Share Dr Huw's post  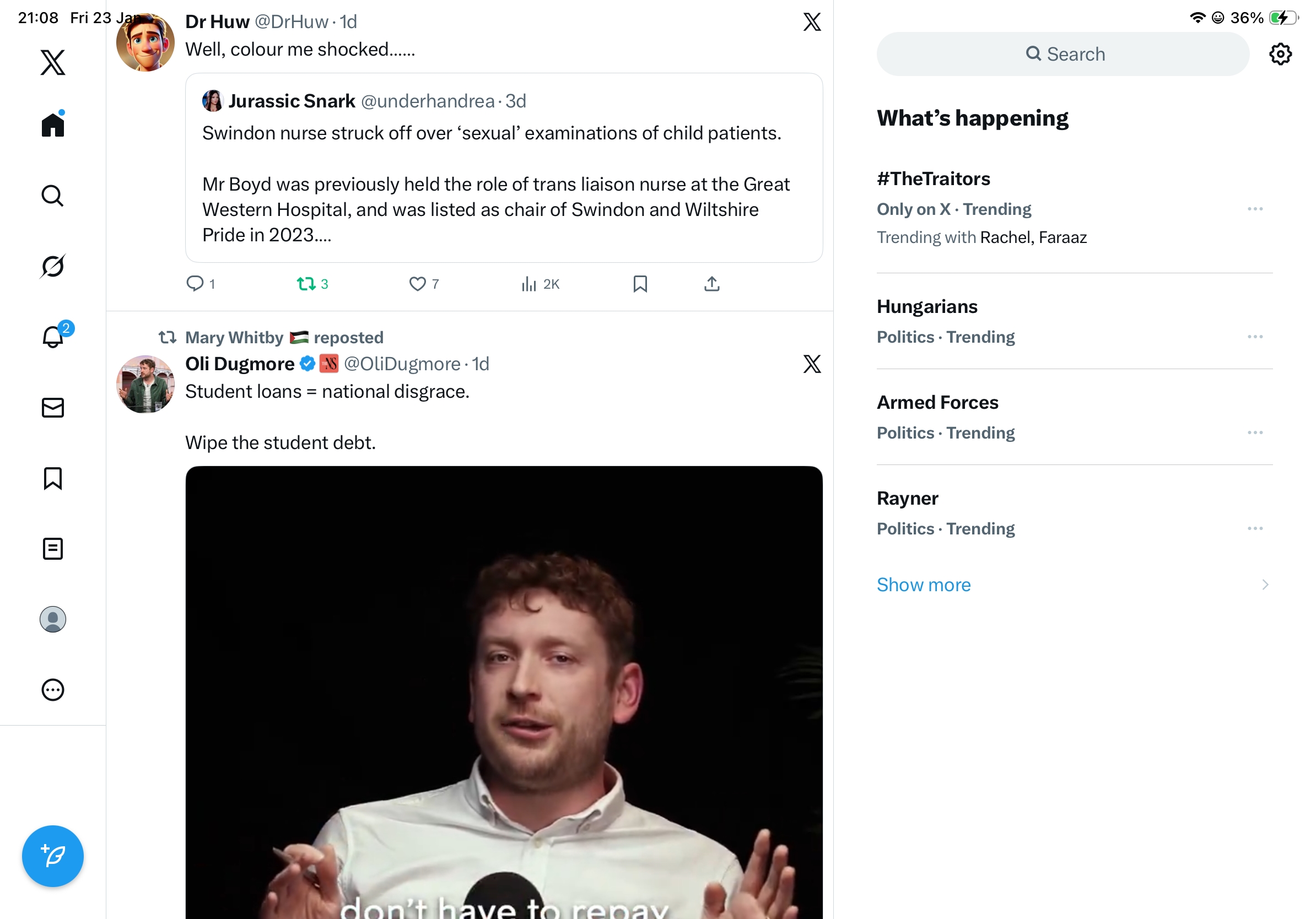tap(712, 284)
